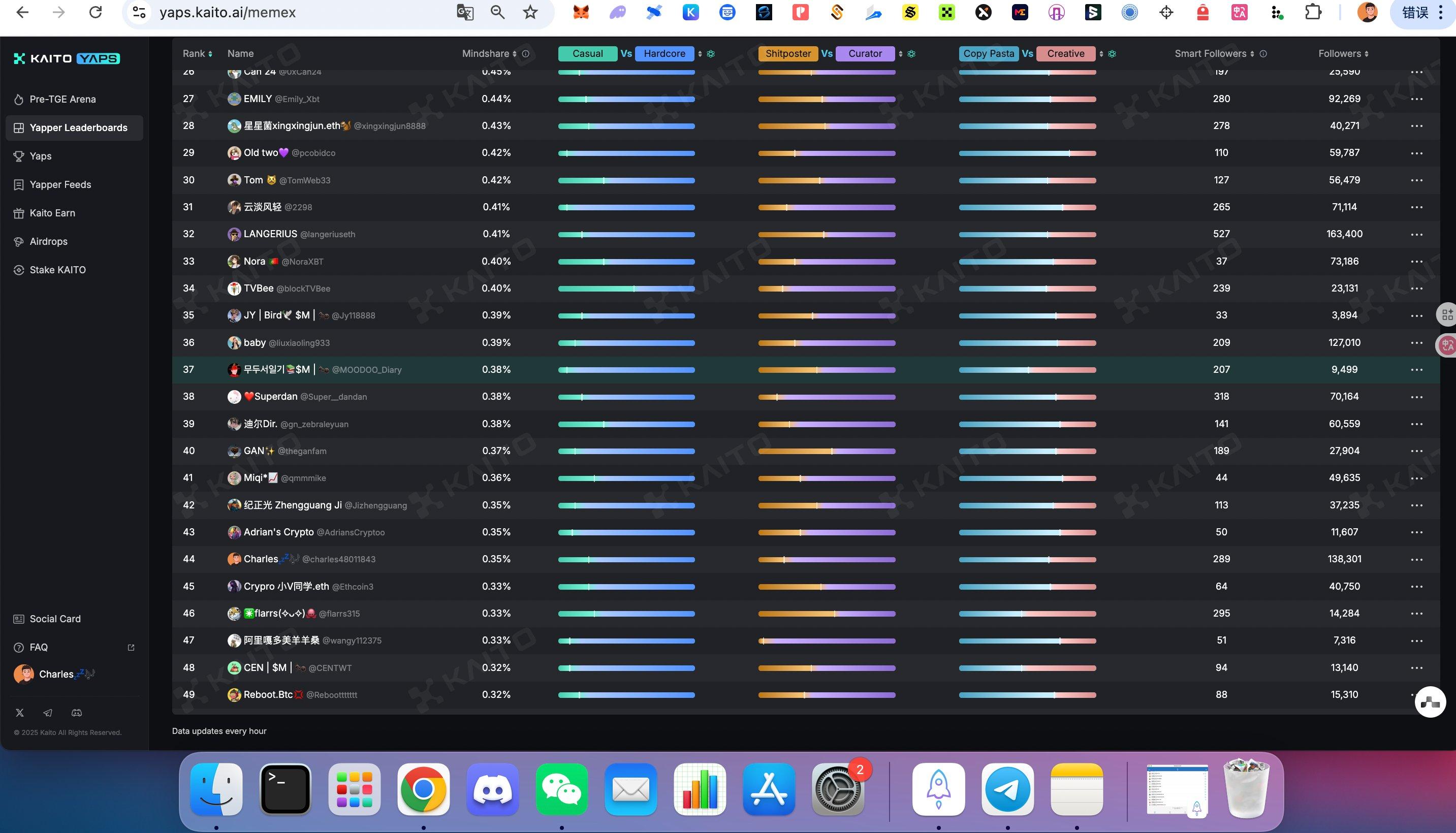This screenshot has height=833, width=1456.
Task: Open the Telegram footer icon
Action: tap(48, 713)
